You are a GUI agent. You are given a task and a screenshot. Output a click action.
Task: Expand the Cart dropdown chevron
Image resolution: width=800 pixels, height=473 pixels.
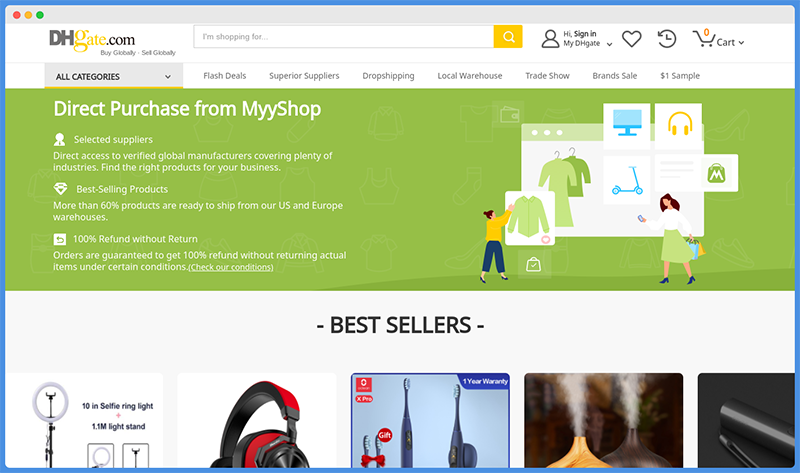point(741,43)
